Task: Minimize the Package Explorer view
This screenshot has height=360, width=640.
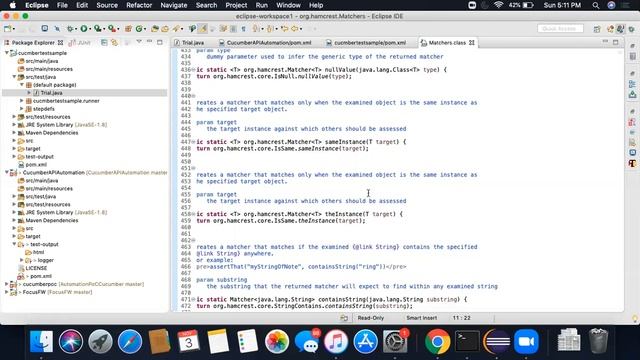Action: (149, 42)
